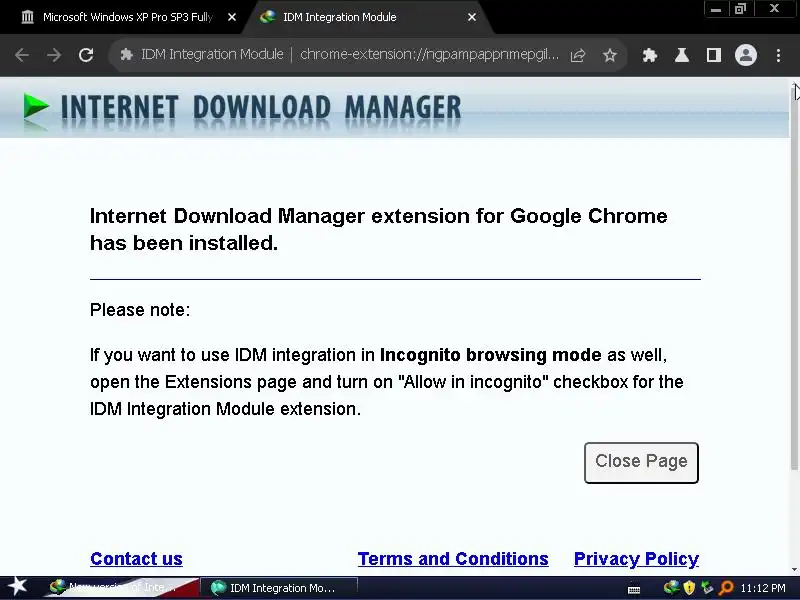Open the yellow security shield tray icon
Viewport: 800px width, 600px height.
(x=689, y=588)
